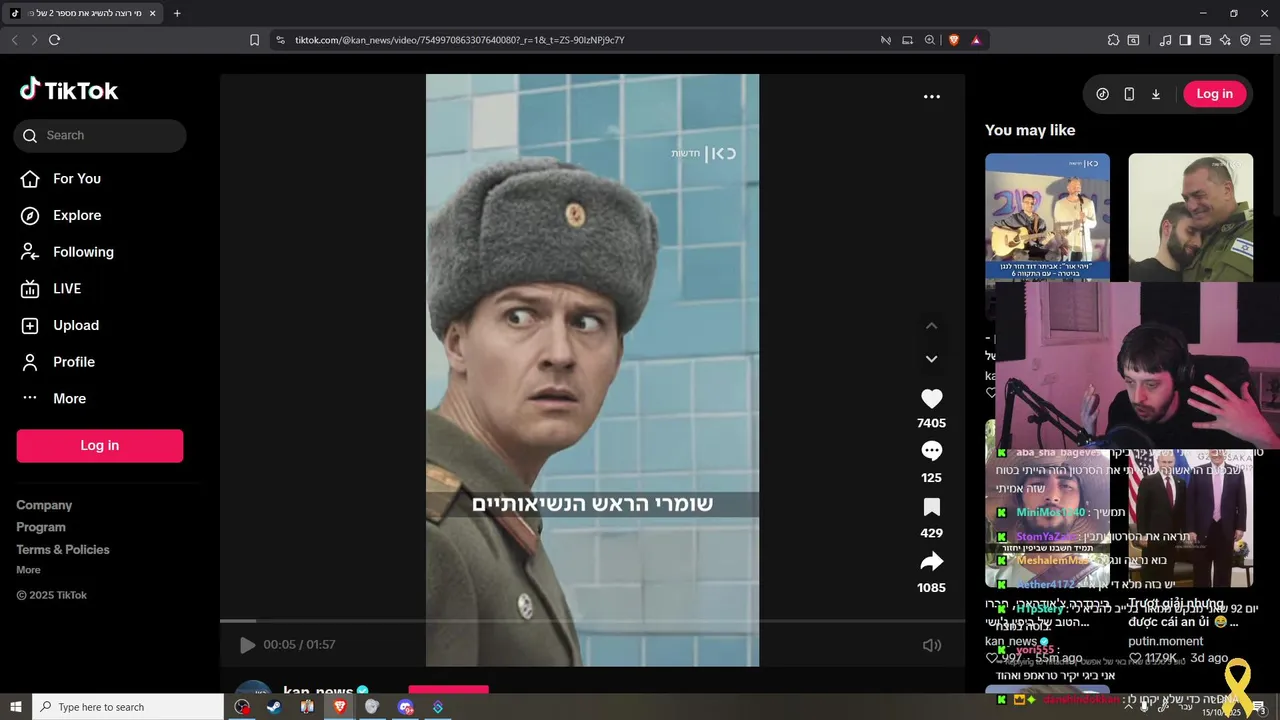Open the Windows Start menu
The height and width of the screenshot is (720, 1280).
point(16,707)
